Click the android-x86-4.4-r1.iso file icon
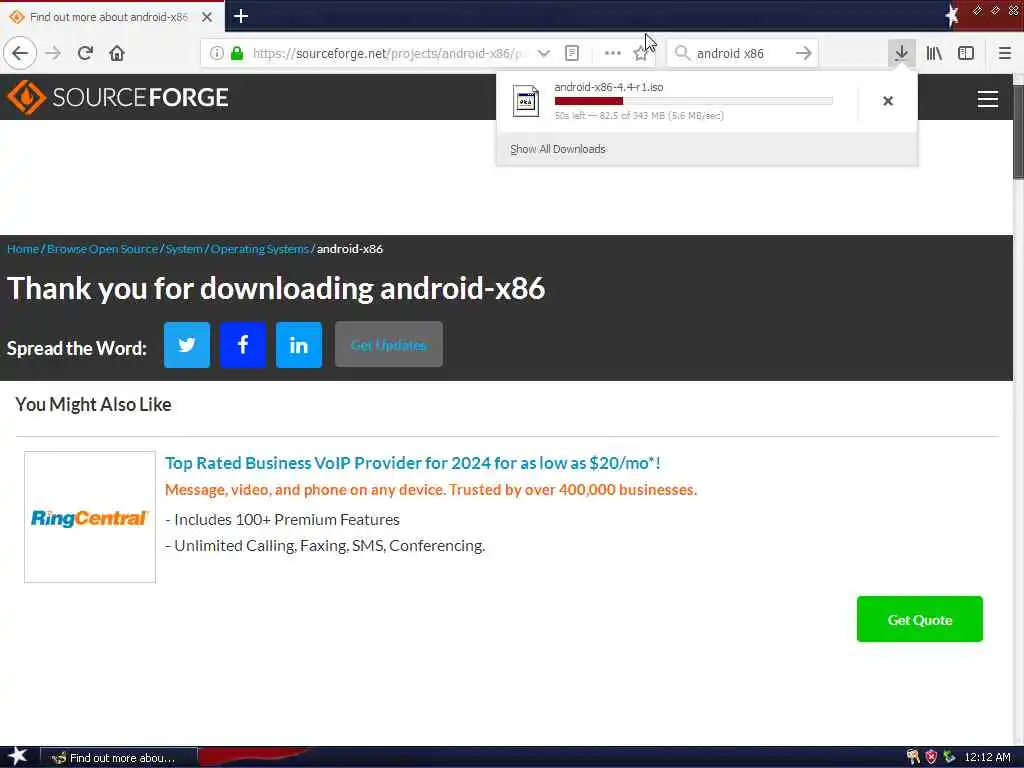Image resolution: width=1024 pixels, height=768 pixels. tap(526, 101)
